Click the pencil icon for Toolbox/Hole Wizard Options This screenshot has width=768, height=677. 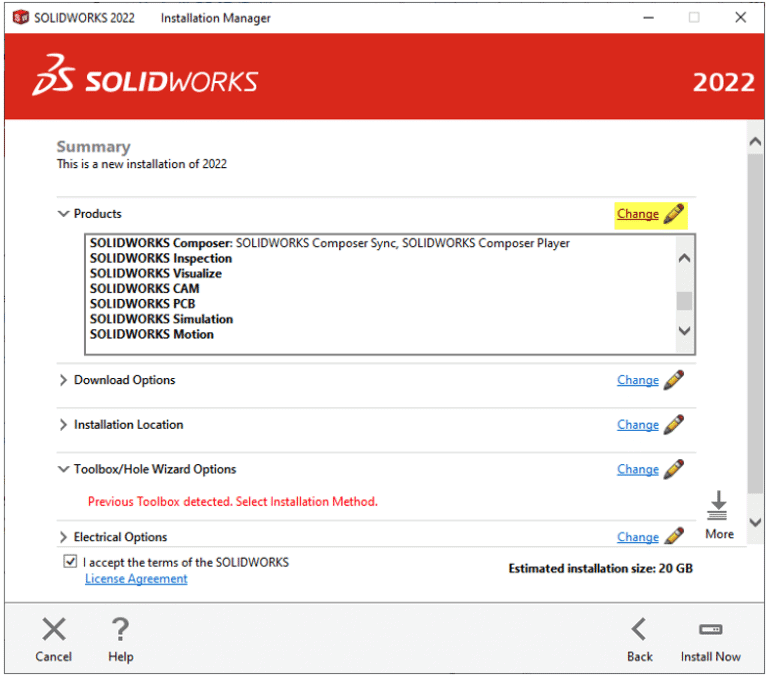673,469
